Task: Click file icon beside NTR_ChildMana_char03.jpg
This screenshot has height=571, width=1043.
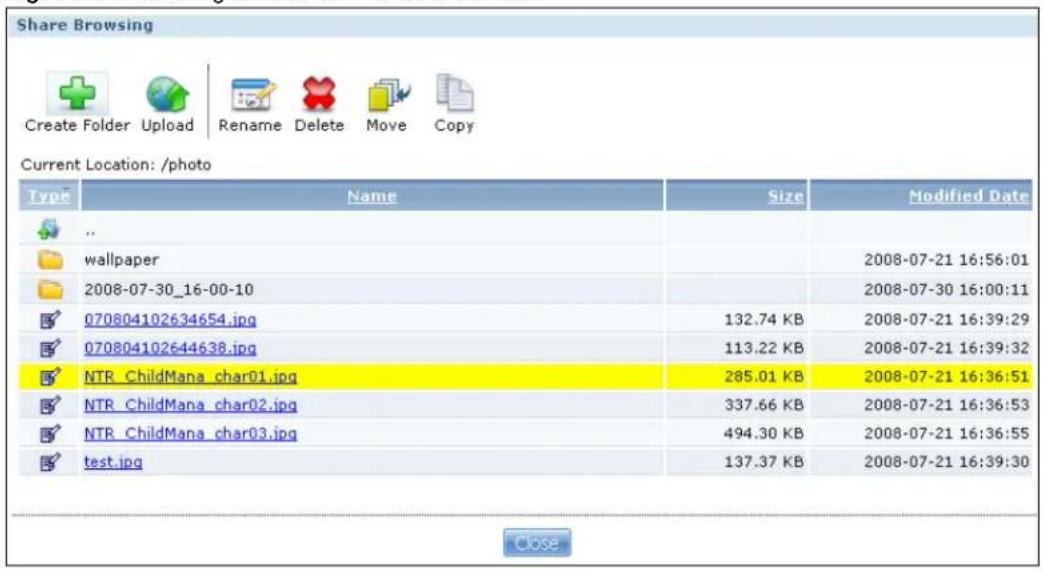Action: [50, 433]
